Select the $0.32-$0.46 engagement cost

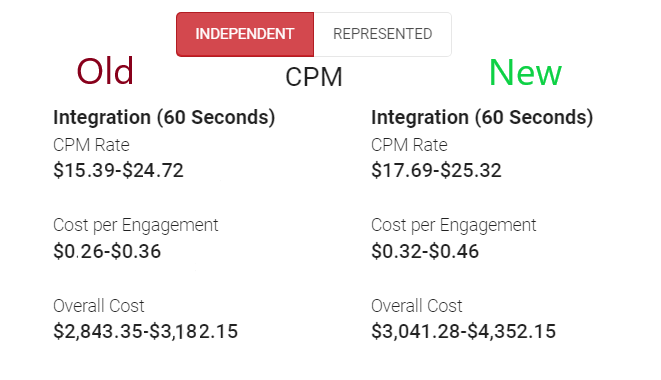click(425, 251)
